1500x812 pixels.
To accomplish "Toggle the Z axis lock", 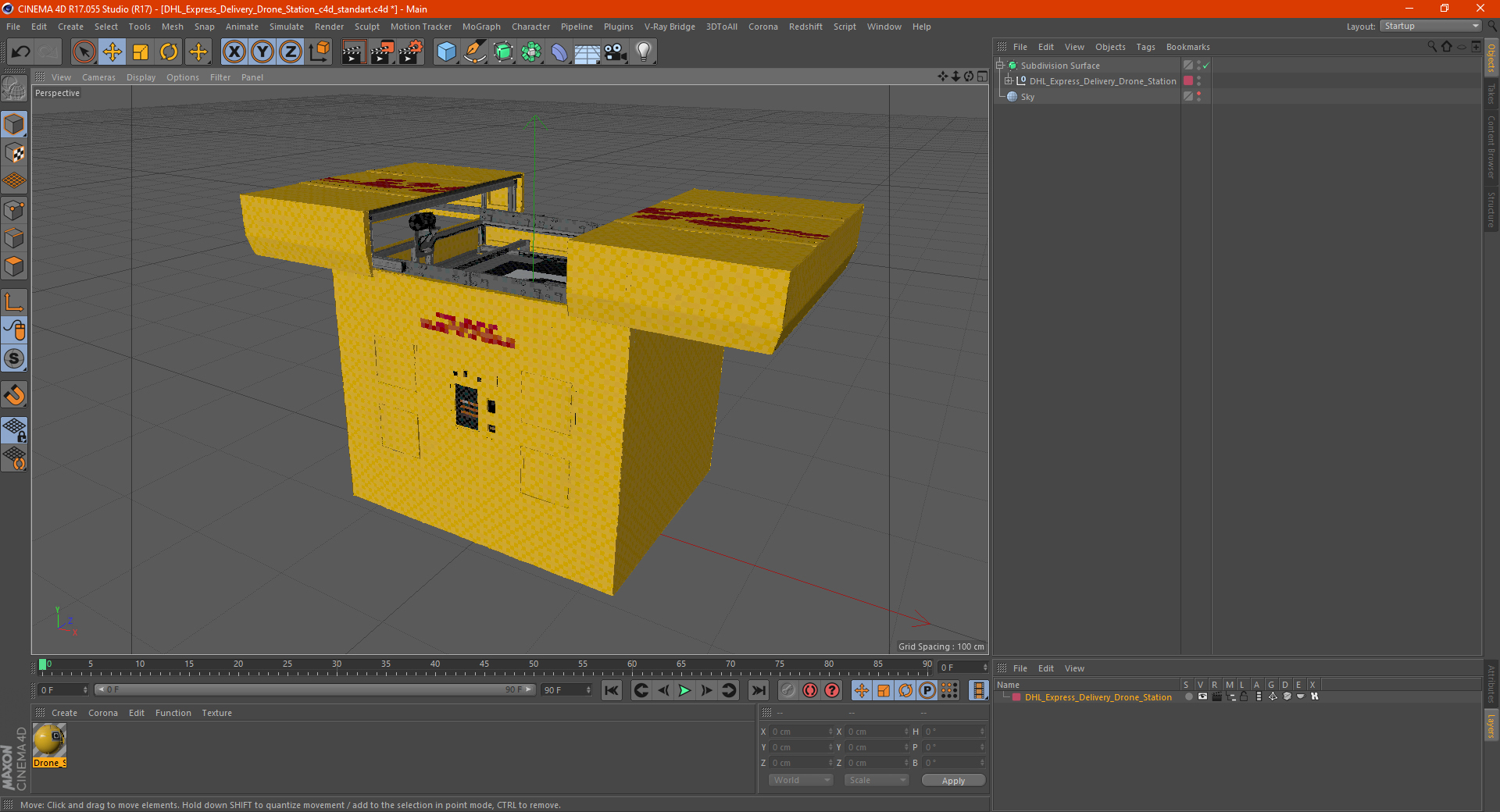I will [x=291, y=52].
